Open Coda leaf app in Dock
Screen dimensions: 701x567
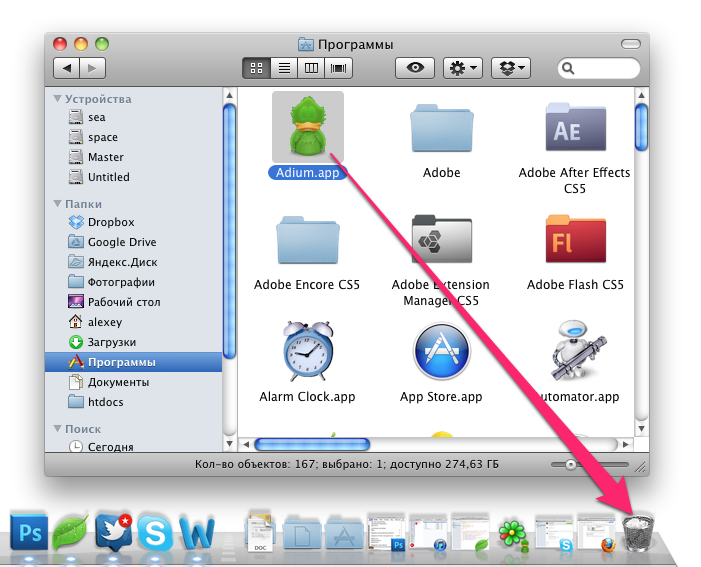71,532
